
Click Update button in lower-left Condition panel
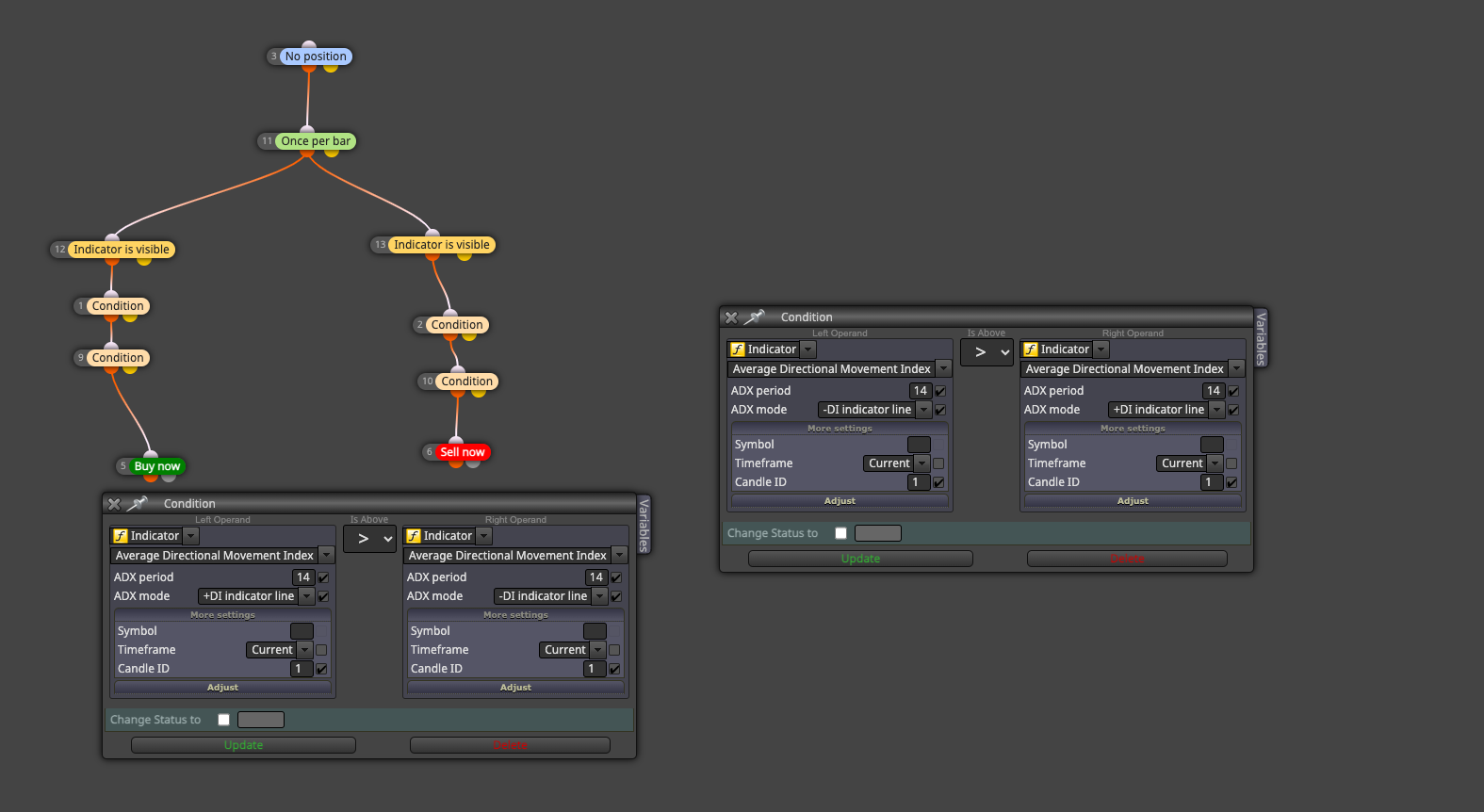point(243,745)
